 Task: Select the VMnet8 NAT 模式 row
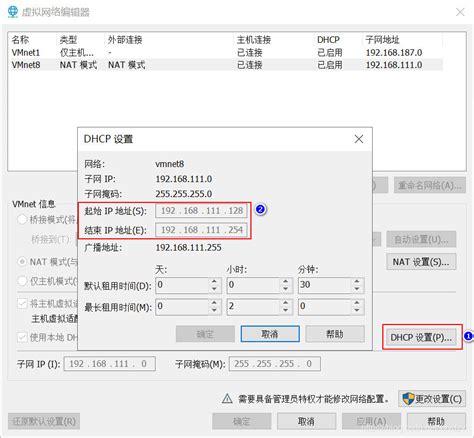click(227, 65)
